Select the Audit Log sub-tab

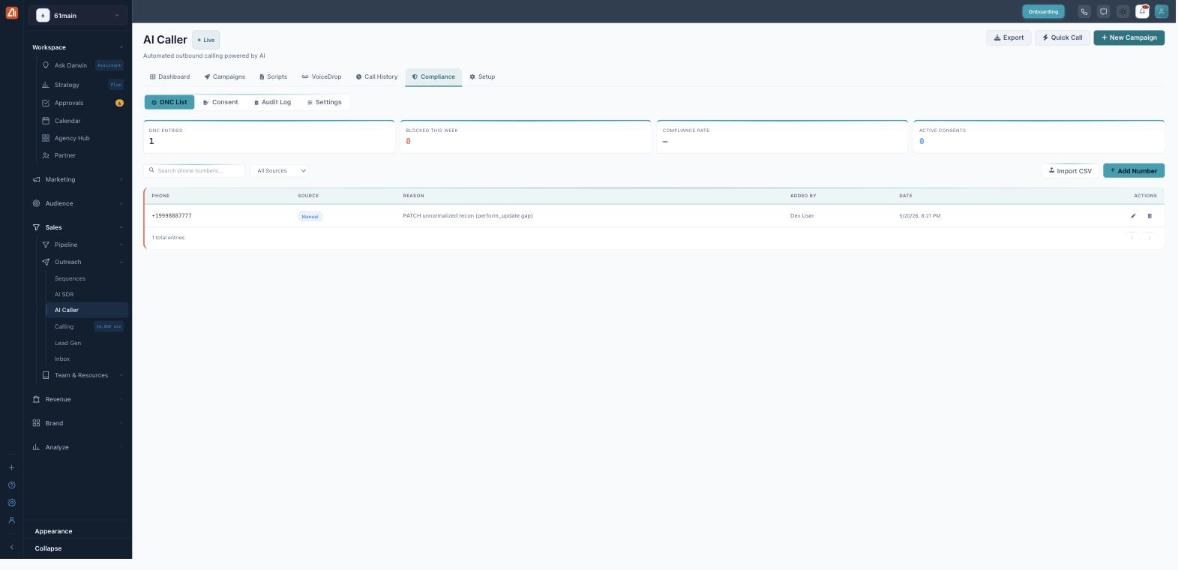click(272, 102)
